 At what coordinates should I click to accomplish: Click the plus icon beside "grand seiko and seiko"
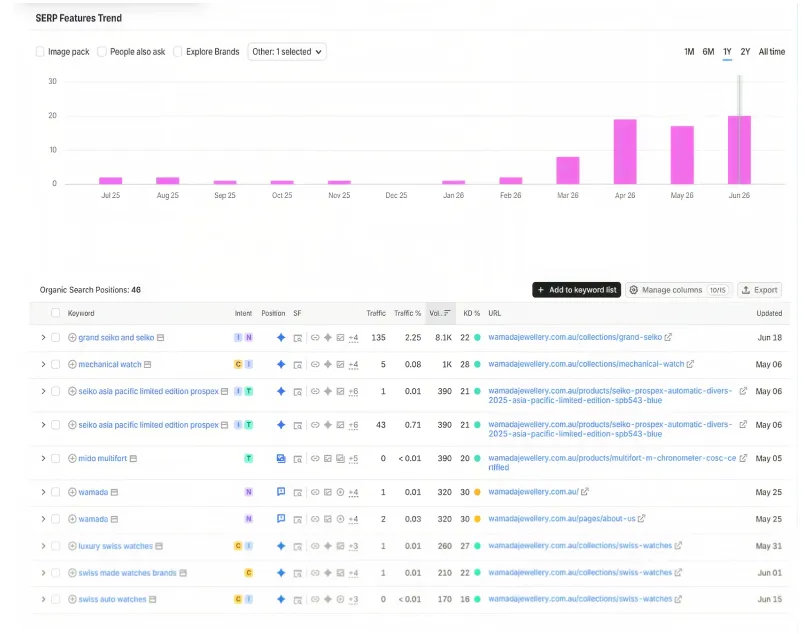(72, 337)
